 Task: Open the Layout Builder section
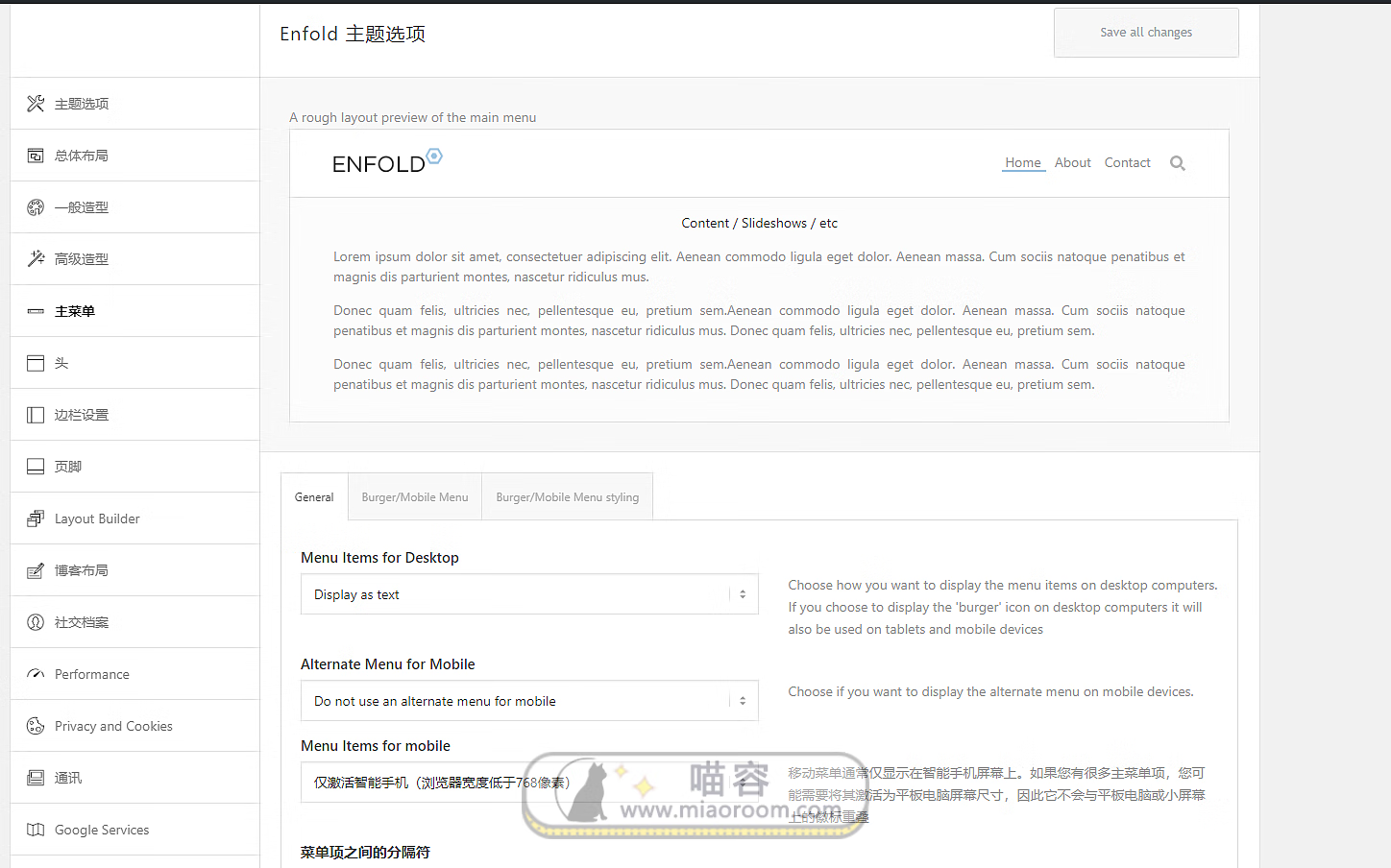(x=134, y=518)
